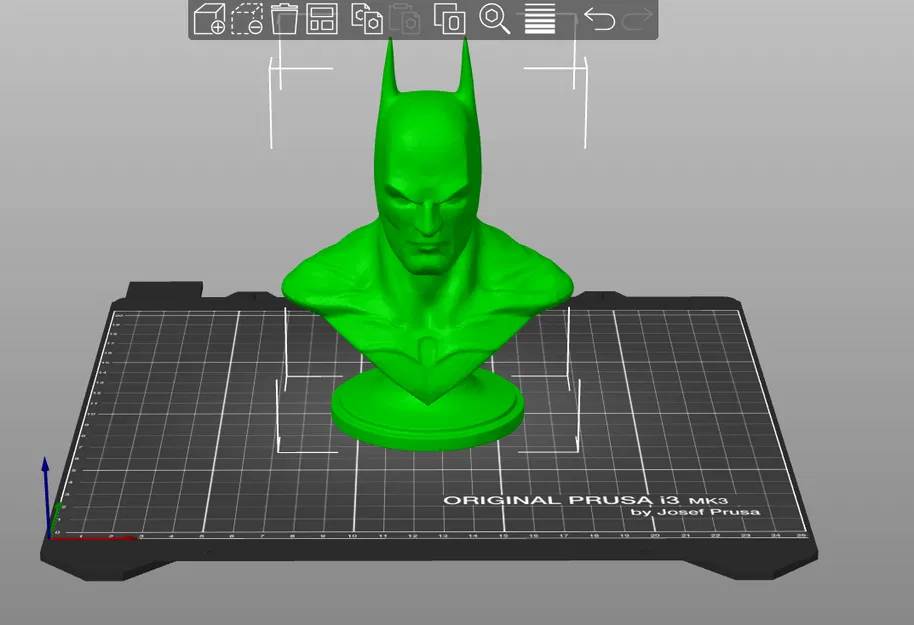This screenshot has width=914, height=625.
Task: Click the greyed-out Redo arrow icon
Action: (x=637, y=19)
